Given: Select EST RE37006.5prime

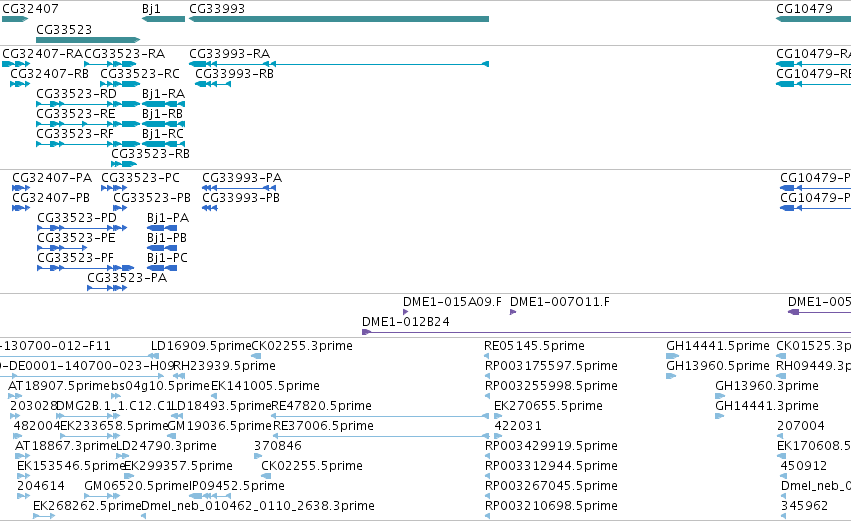Looking at the screenshot, I should 323,426.
